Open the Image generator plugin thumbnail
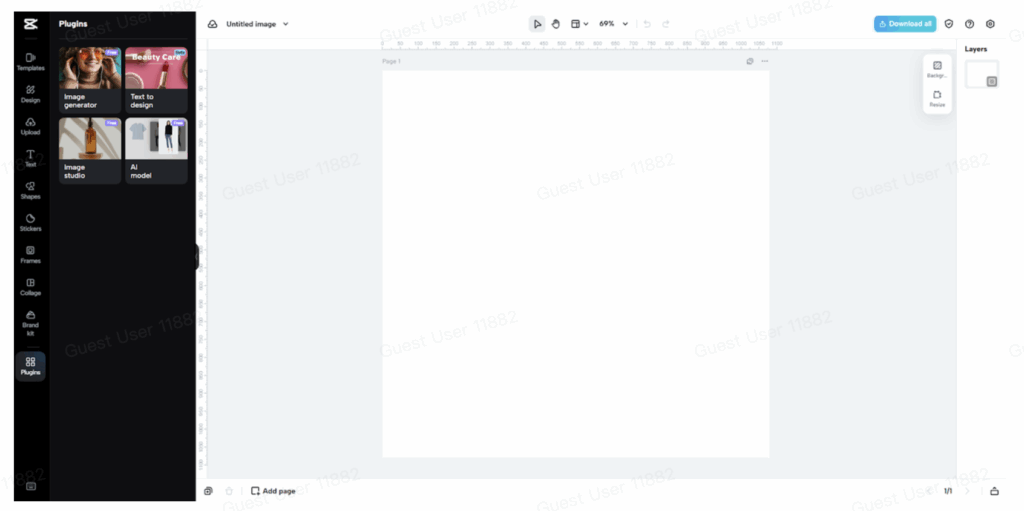Screen dimensions: 1024x511 90,78
